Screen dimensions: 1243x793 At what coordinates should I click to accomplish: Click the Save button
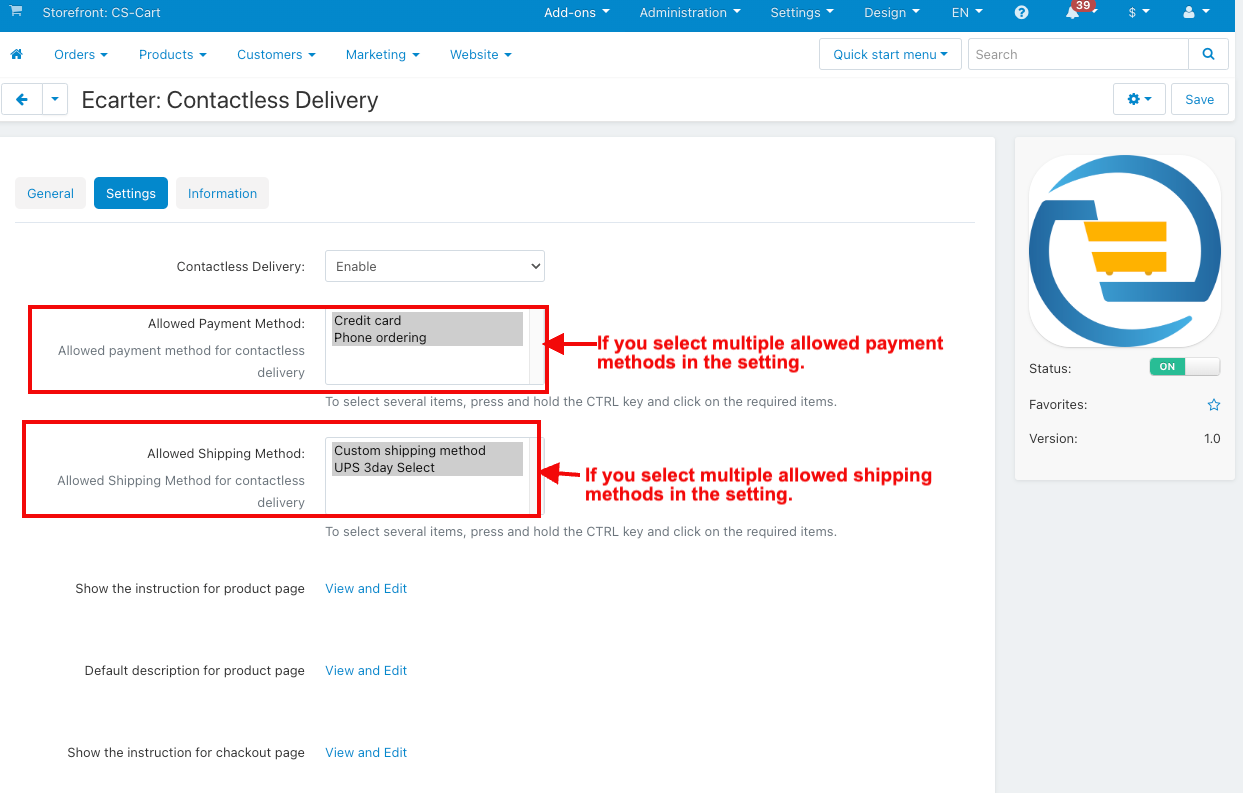pyautogui.click(x=1200, y=99)
